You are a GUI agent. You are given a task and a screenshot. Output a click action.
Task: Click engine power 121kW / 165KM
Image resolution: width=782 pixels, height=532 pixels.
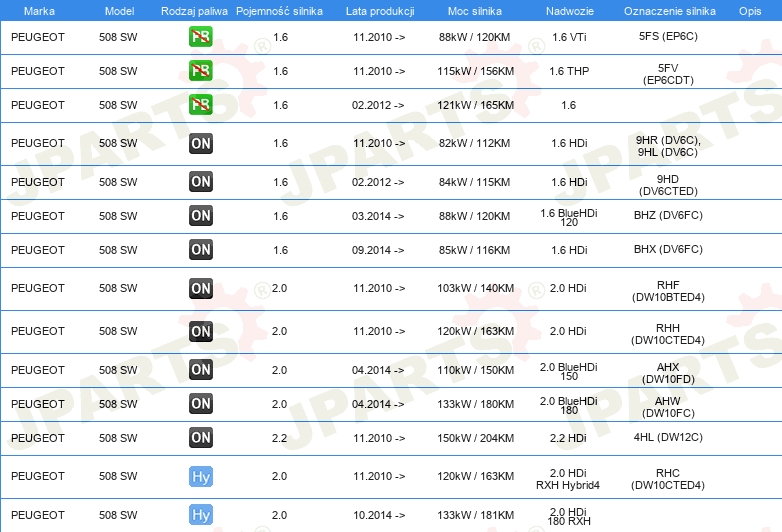(475, 105)
